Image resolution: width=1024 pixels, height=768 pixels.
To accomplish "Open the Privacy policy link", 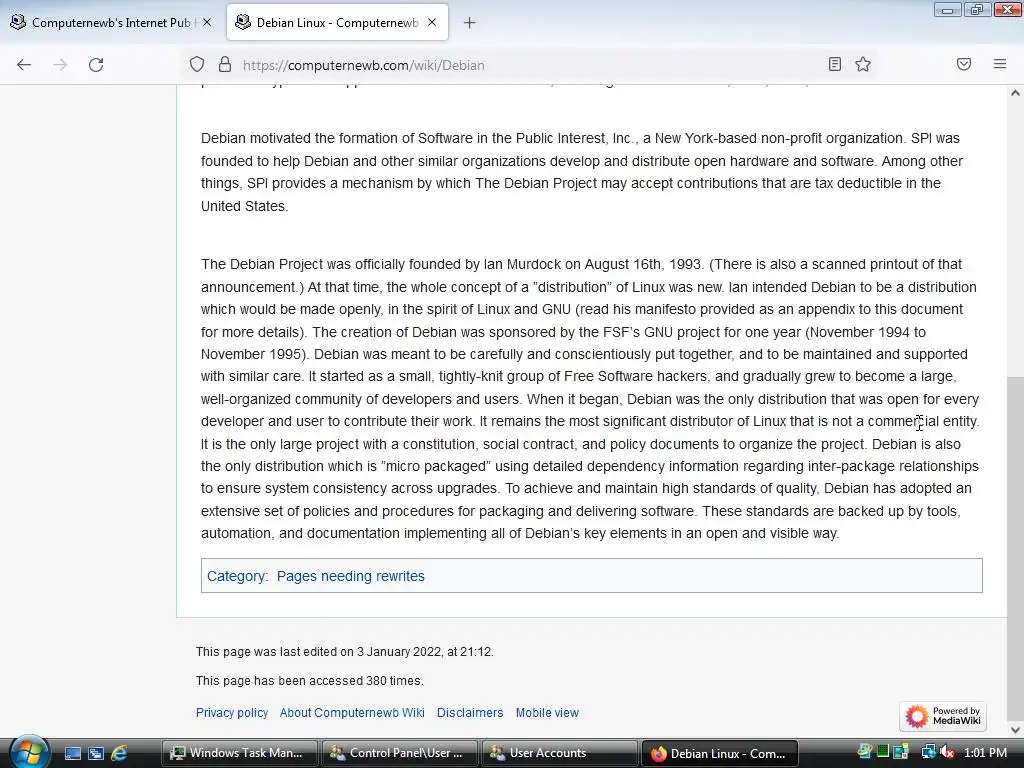I will [x=232, y=712].
